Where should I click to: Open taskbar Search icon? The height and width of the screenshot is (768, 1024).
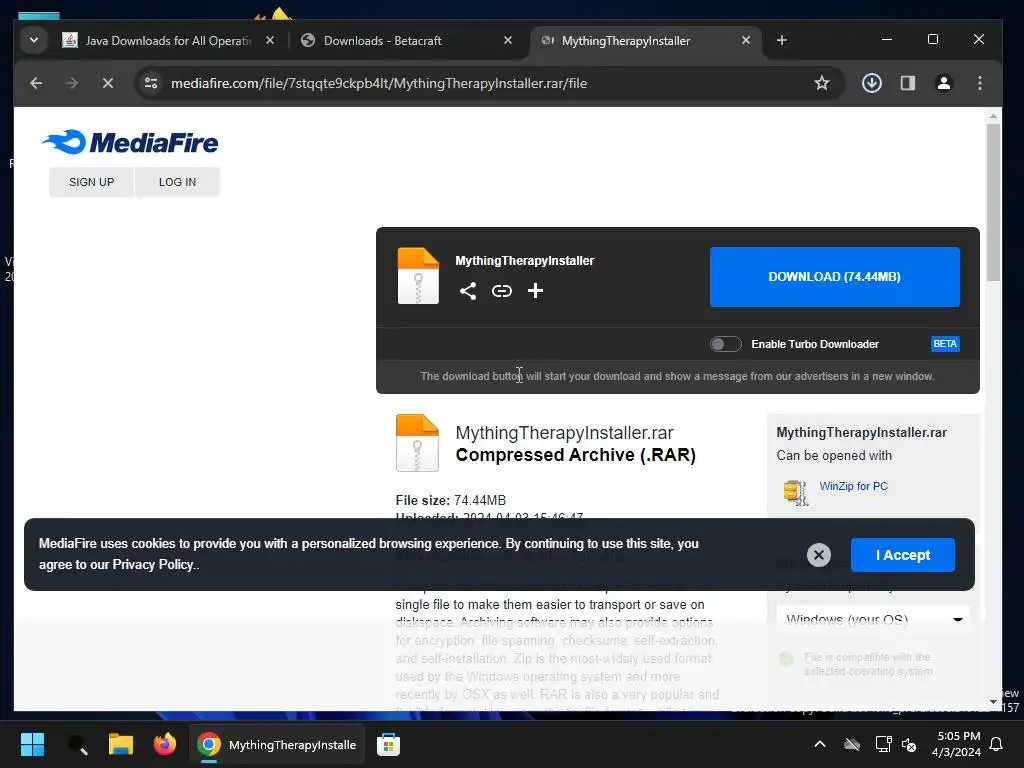coord(78,744)
